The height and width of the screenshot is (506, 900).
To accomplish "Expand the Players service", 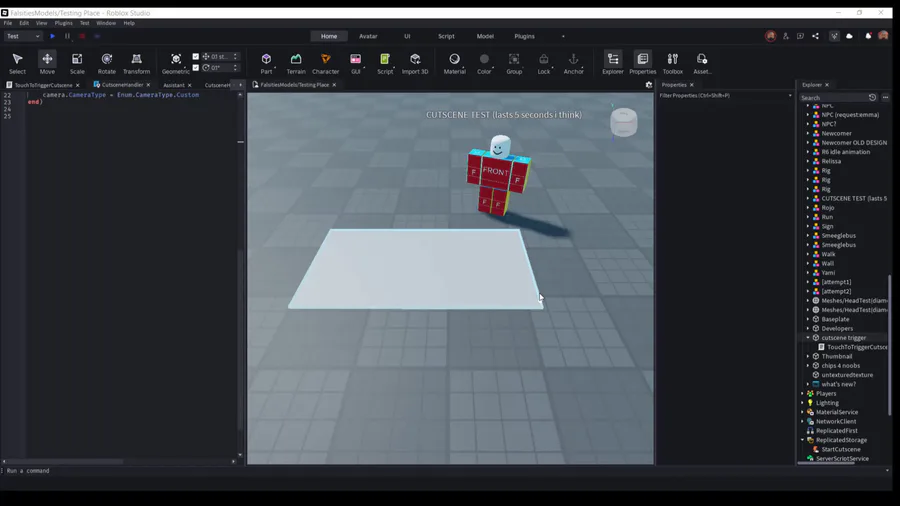I will coord(803,394).
